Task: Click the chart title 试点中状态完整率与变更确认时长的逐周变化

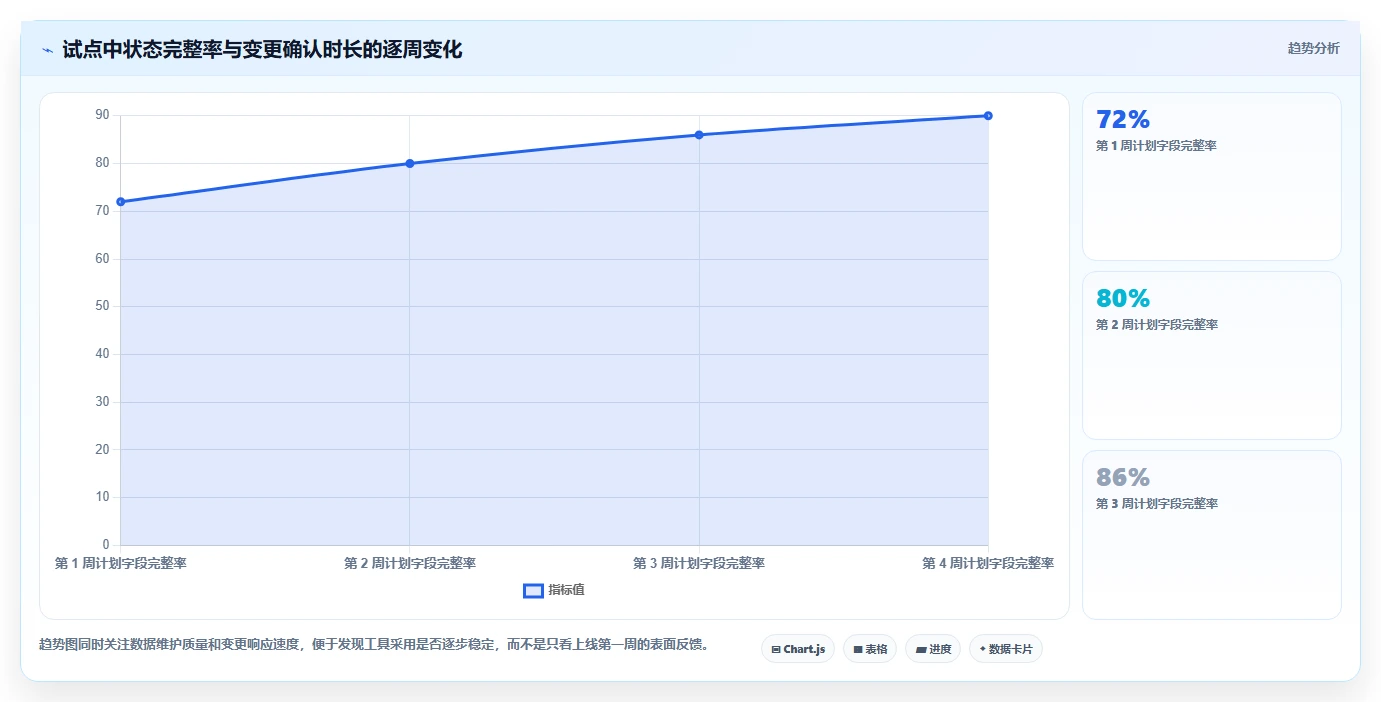Action: click(262, 49)
